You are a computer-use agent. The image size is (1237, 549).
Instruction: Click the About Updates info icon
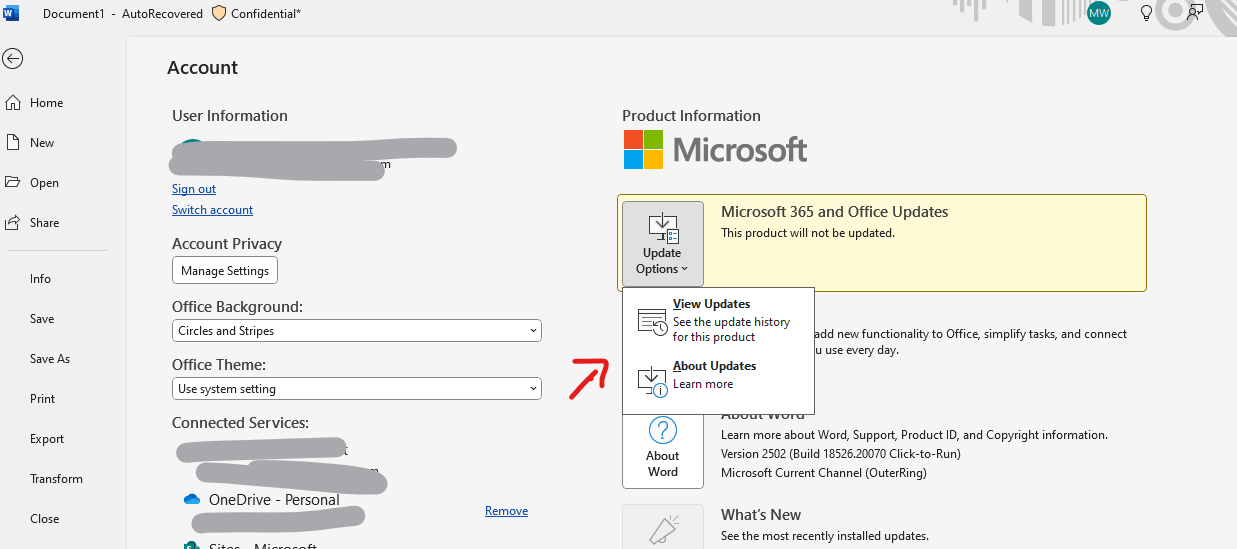tap(652, 380)
